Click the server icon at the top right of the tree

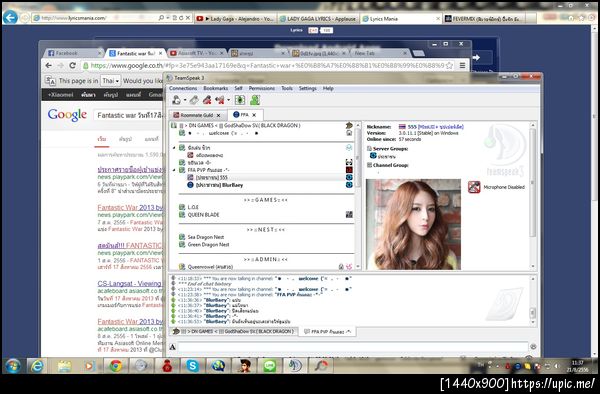[349, 125]
